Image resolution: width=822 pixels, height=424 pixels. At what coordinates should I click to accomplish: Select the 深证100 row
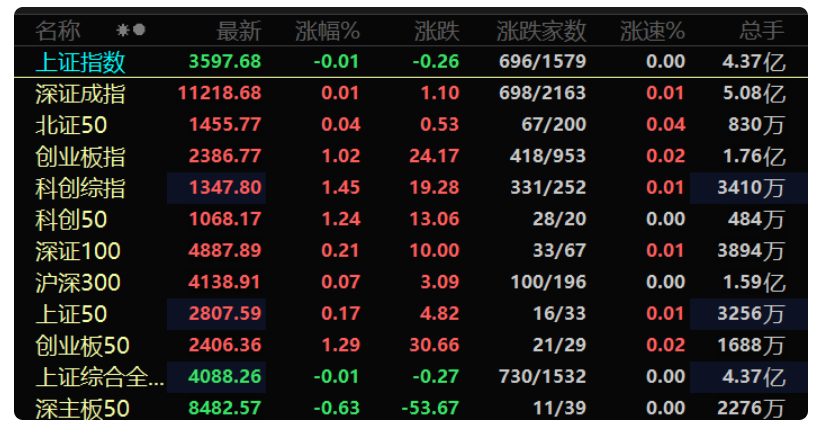coord(410,251)
